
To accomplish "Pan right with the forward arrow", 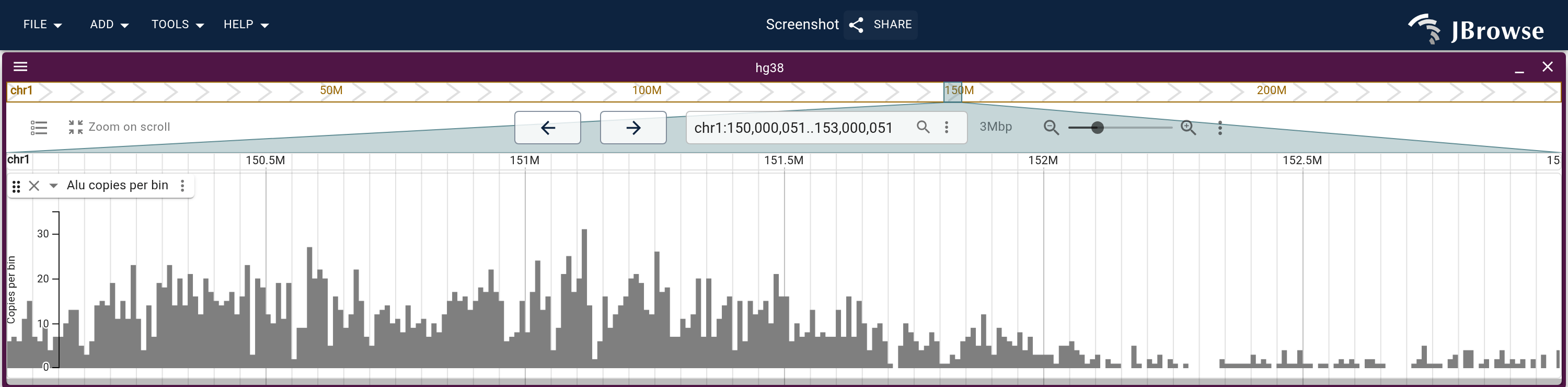I will click(x=633, y=128).
